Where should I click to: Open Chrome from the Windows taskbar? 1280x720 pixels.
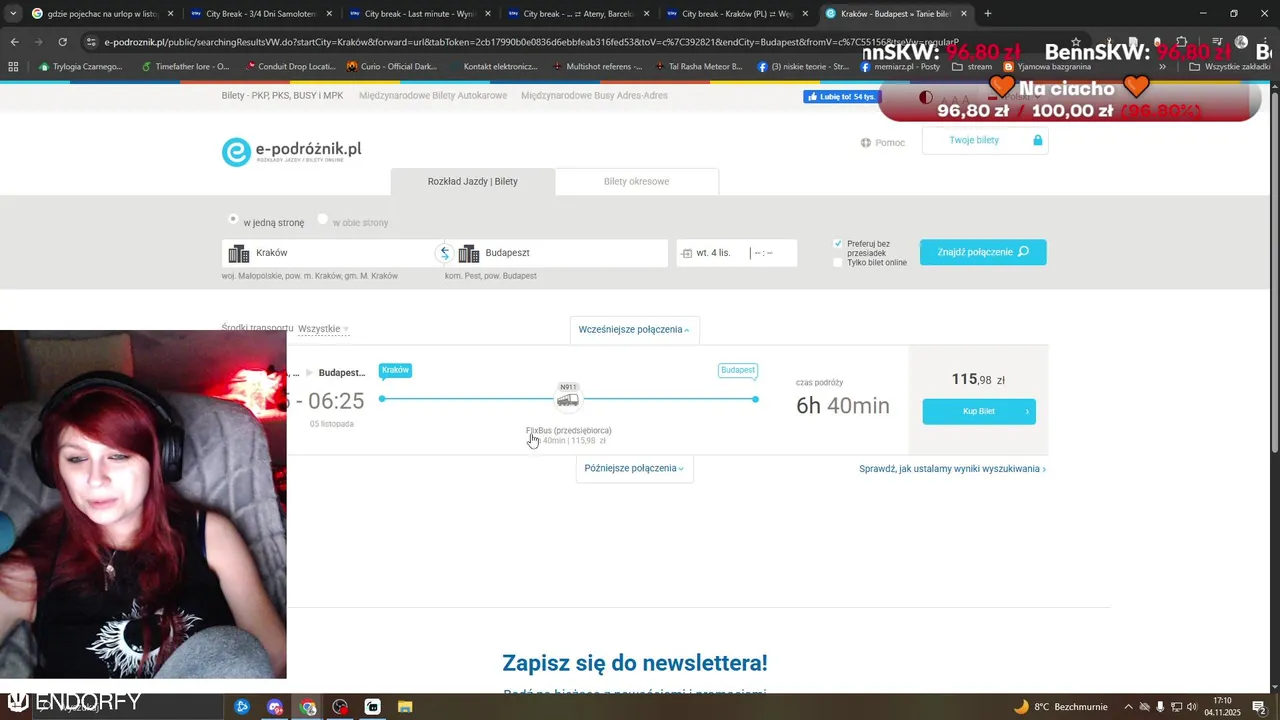pos(308,707)
